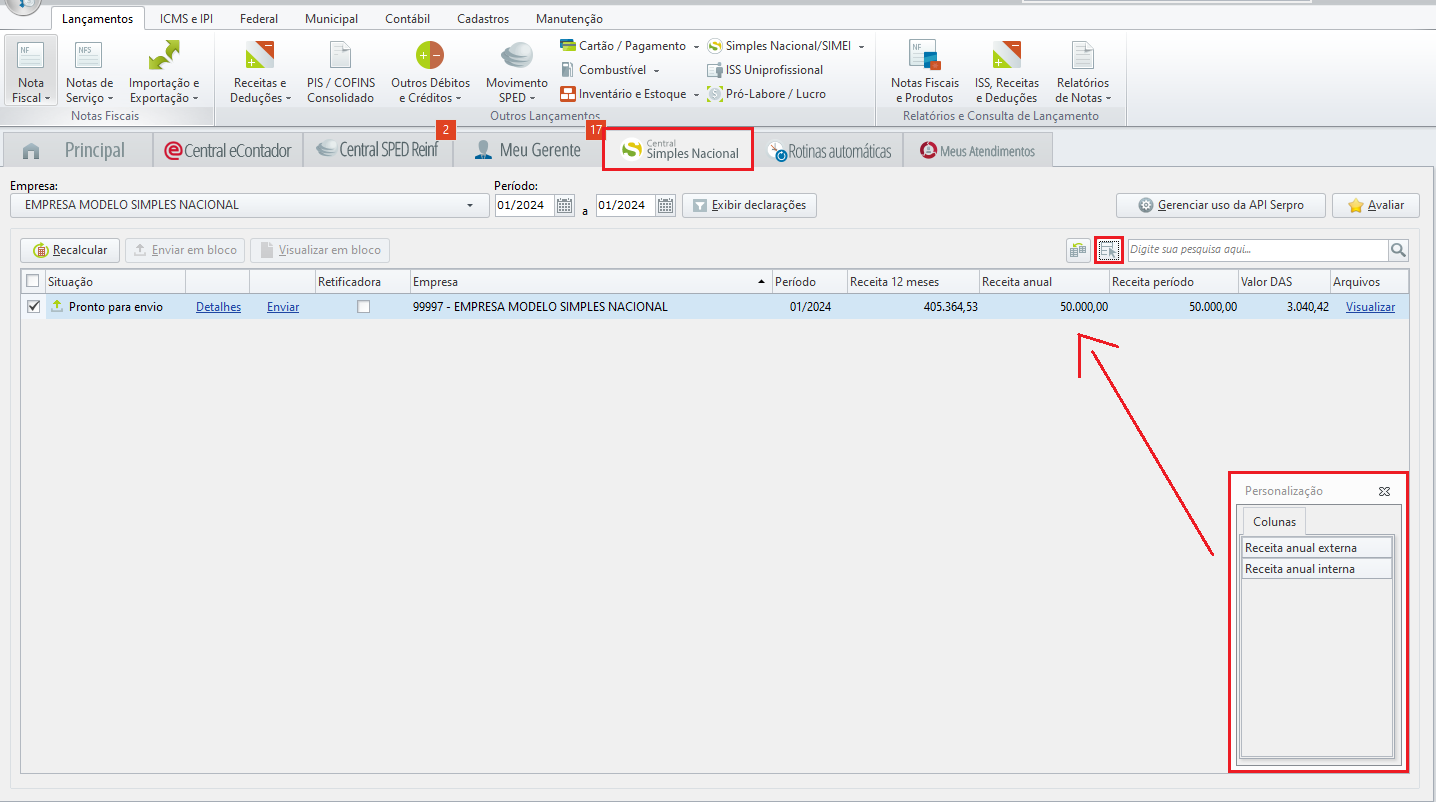Click column customization grid icon
Image resolution: width=1436 pixels, height=802 pixels.
pyautogui.click(x=1109, y=250)
